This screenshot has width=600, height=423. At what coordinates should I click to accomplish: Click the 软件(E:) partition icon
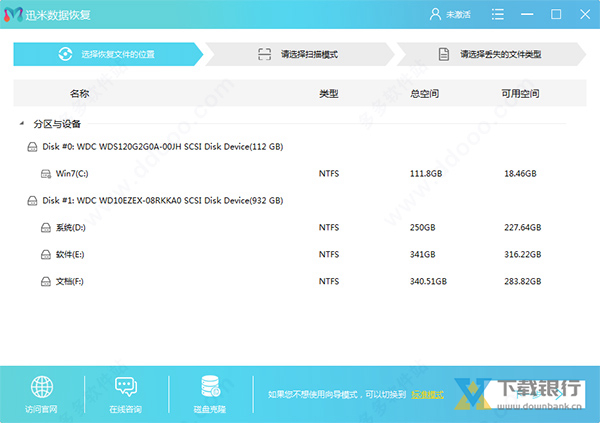[x=46, y=255]
